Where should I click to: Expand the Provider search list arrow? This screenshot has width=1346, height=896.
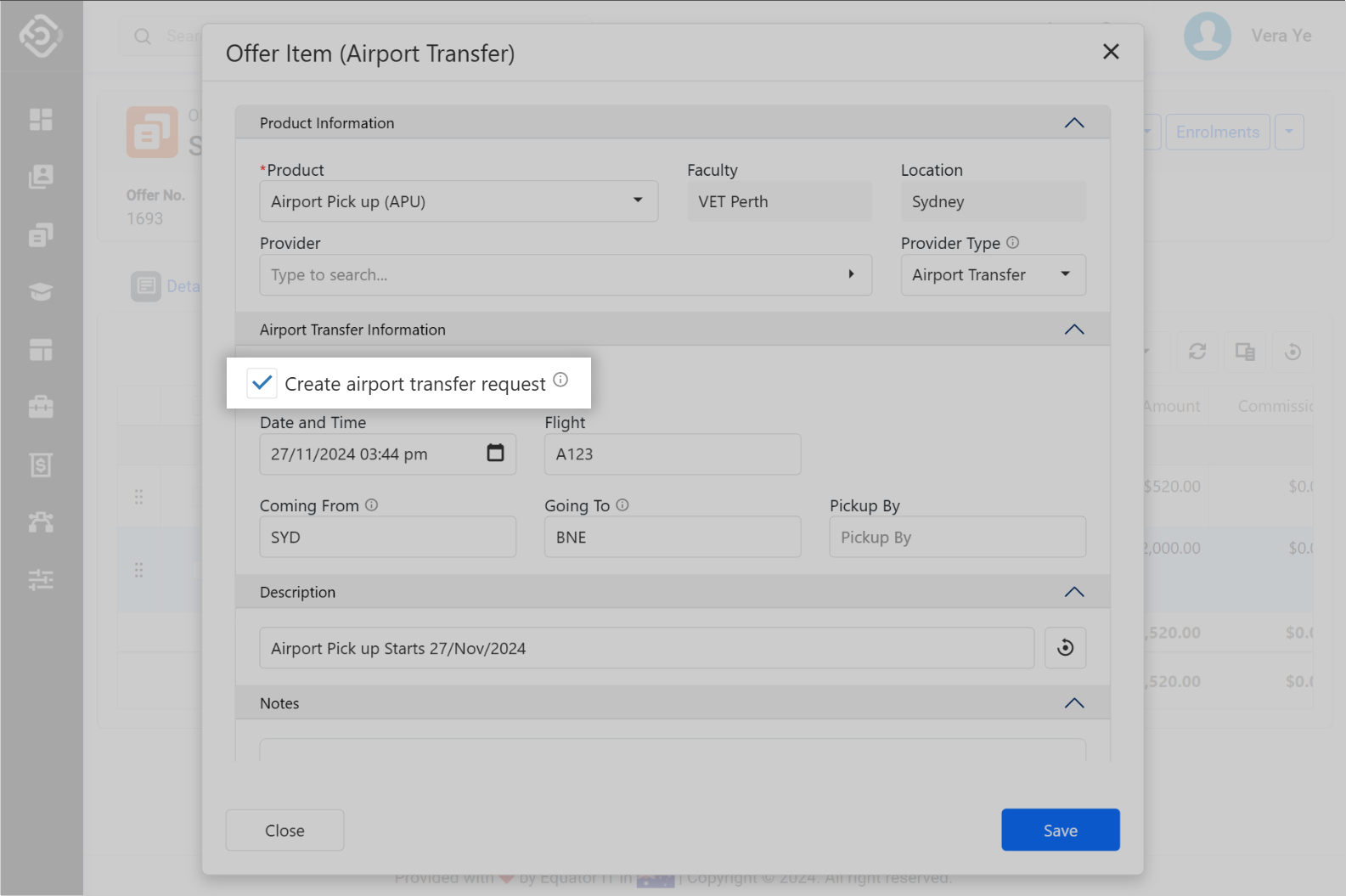851,274
